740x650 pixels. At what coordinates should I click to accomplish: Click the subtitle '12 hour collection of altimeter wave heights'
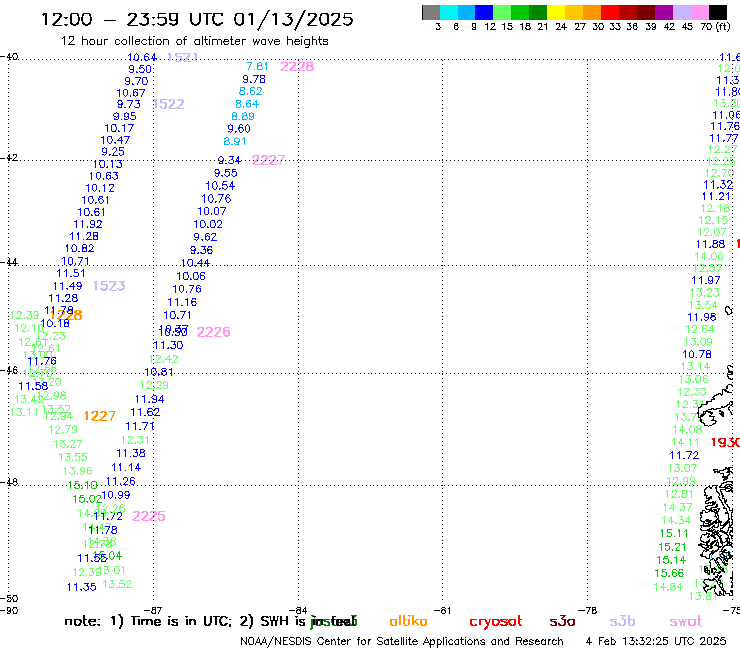tap(194, 41)
